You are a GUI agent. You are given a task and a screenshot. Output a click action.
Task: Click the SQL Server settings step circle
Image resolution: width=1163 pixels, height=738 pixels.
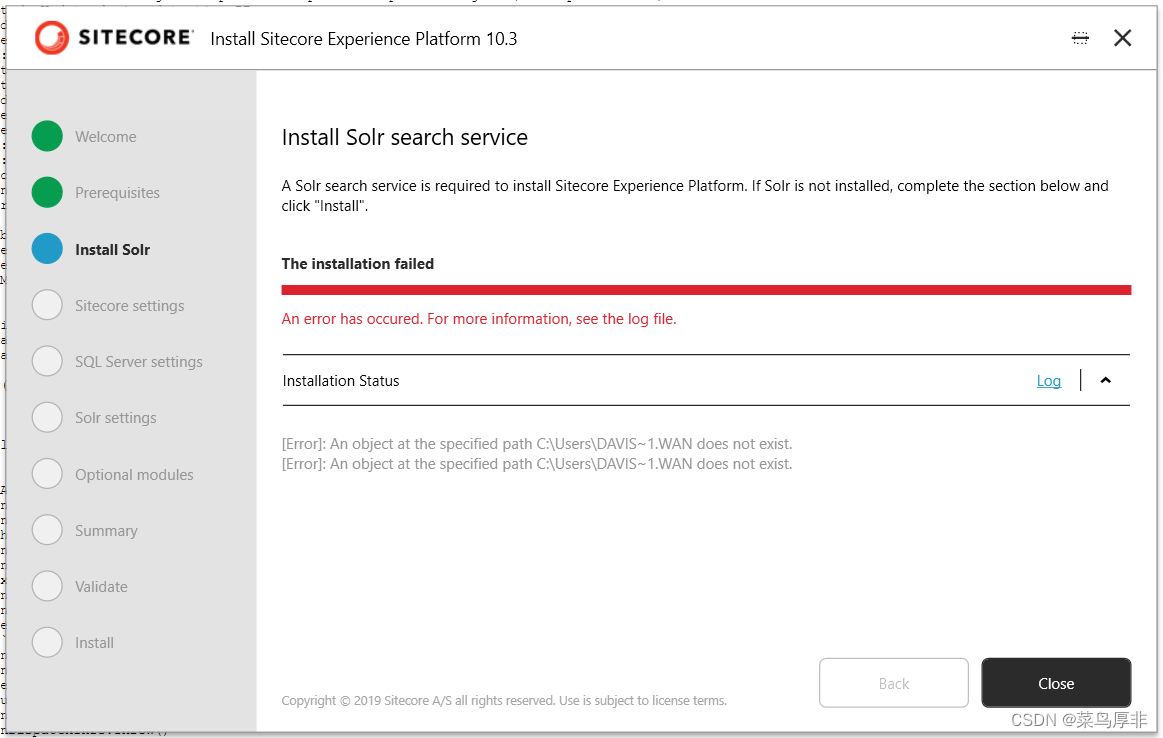pyautogui.click(x=47, y=361)
